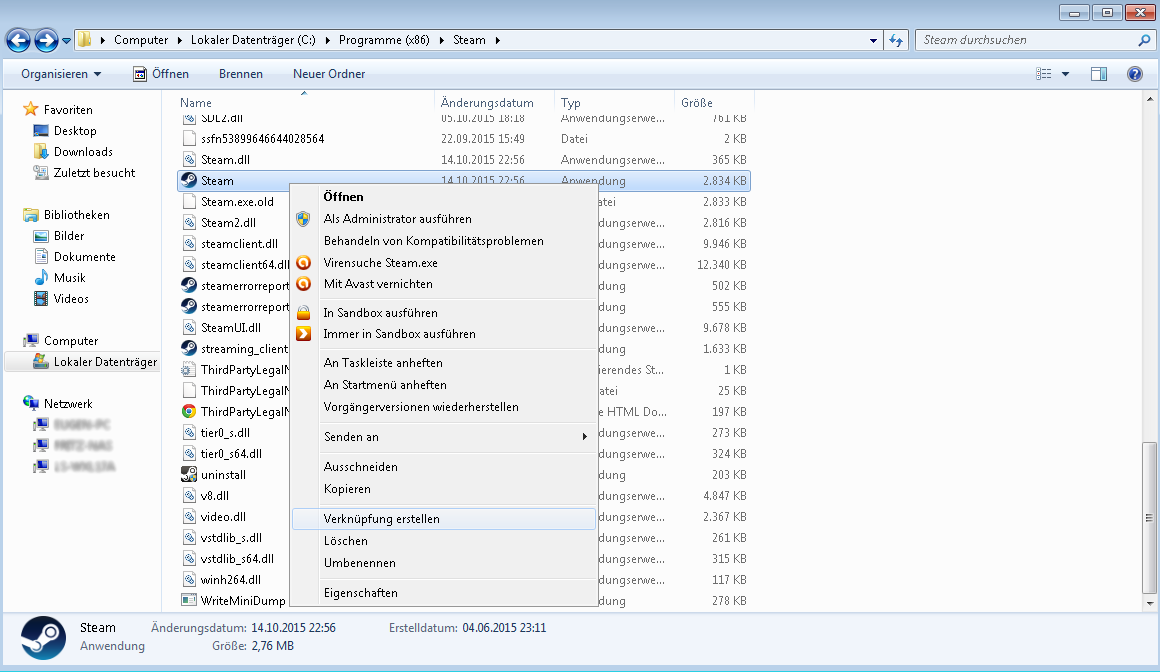Open the address bar history dropdown

(873, 41)
